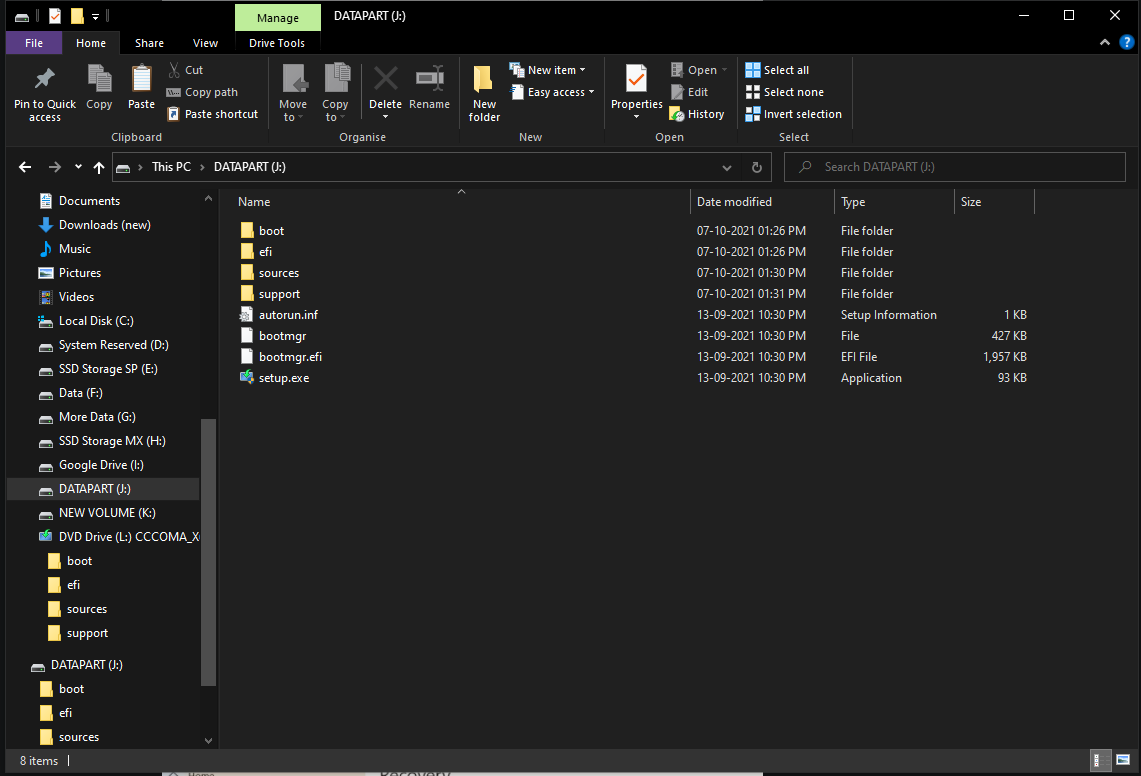
Task: Switch to the Drive Tools tab
Action: click(x=277, y=43)
